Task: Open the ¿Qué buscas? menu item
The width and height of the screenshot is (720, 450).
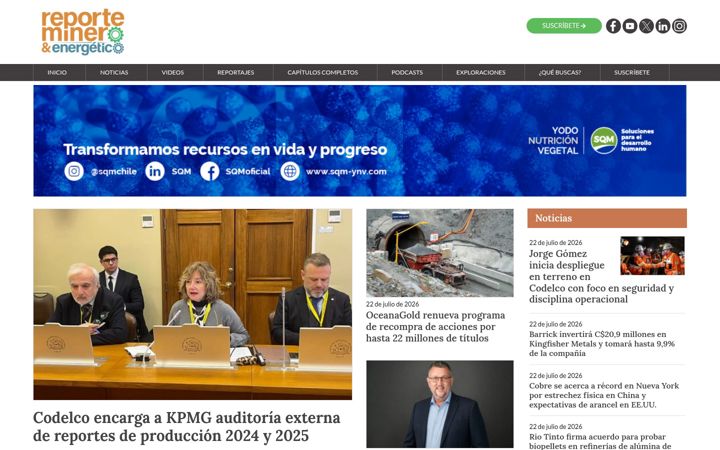Action: tap(560, 73)
